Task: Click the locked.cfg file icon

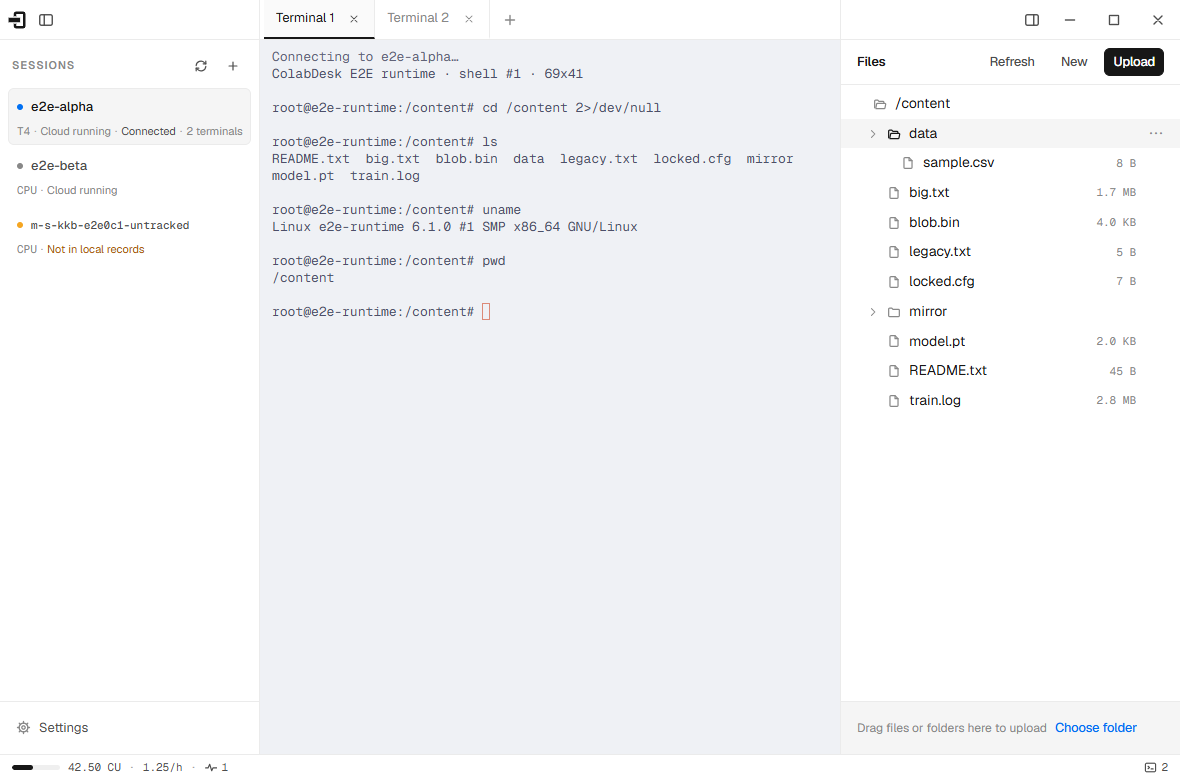Action: (x=893, y=282)
